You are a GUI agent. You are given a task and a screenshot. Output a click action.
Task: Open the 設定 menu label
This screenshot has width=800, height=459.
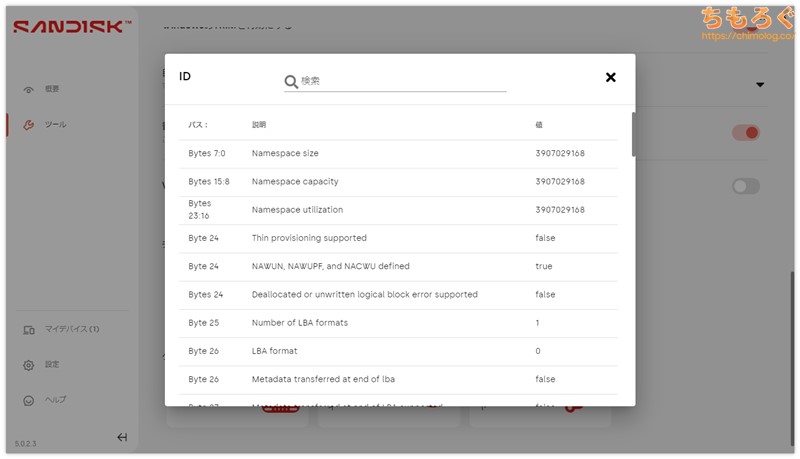(52, 365)
